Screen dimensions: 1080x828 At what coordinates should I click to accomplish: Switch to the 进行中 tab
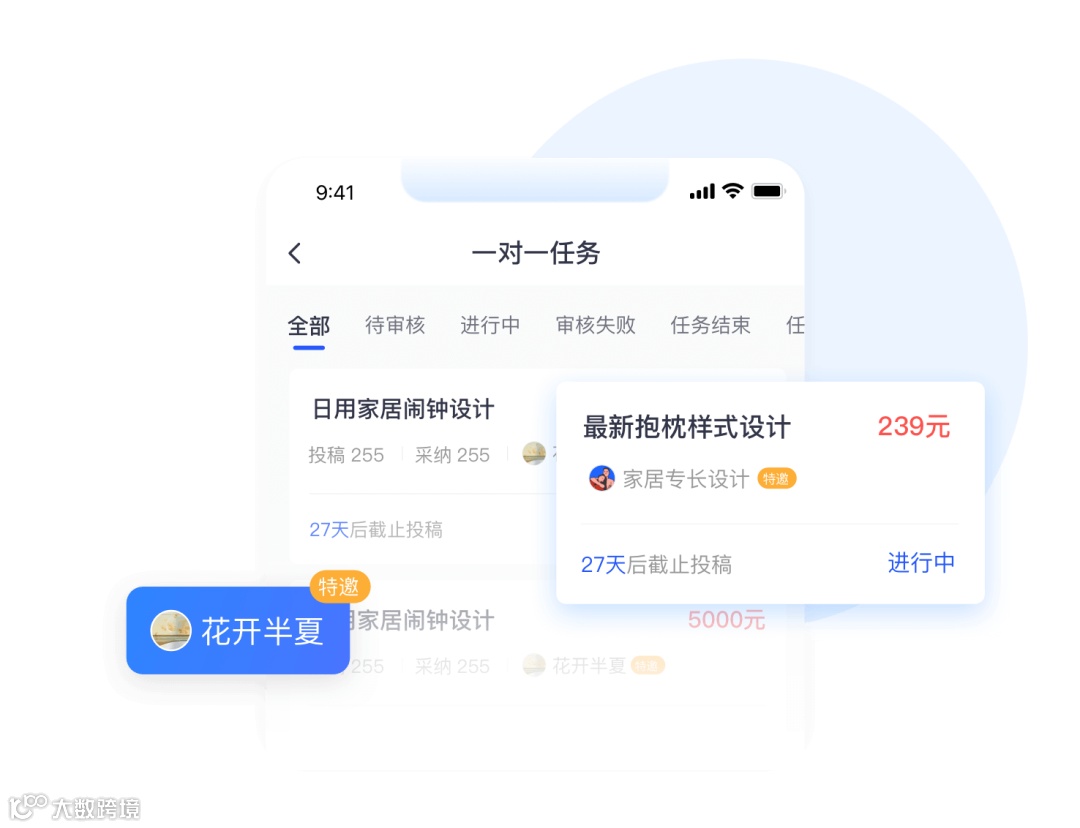pos(490,324)
